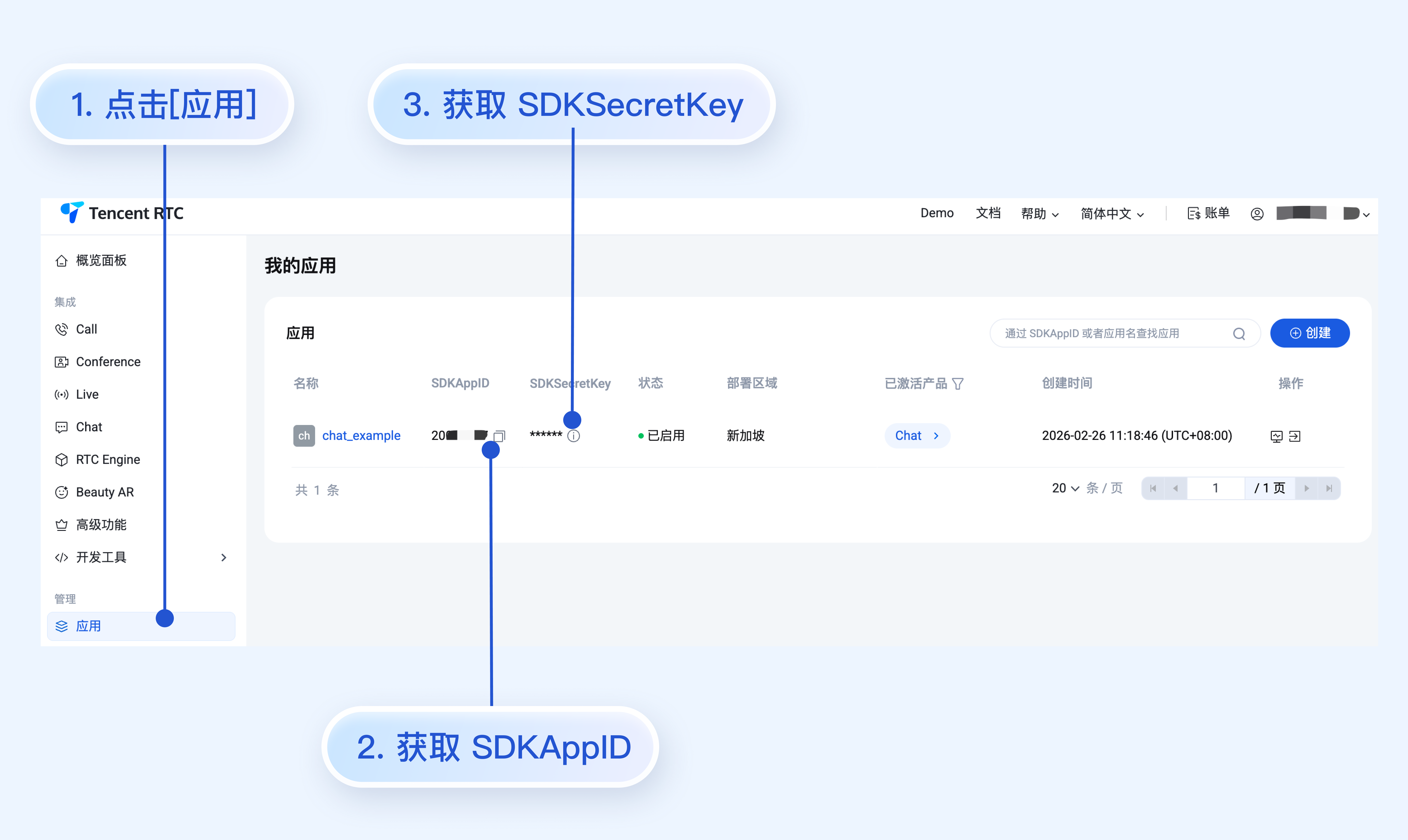Click the SDKSecretKey info icon
This screenshot has height=840, width=1408.
574,436
